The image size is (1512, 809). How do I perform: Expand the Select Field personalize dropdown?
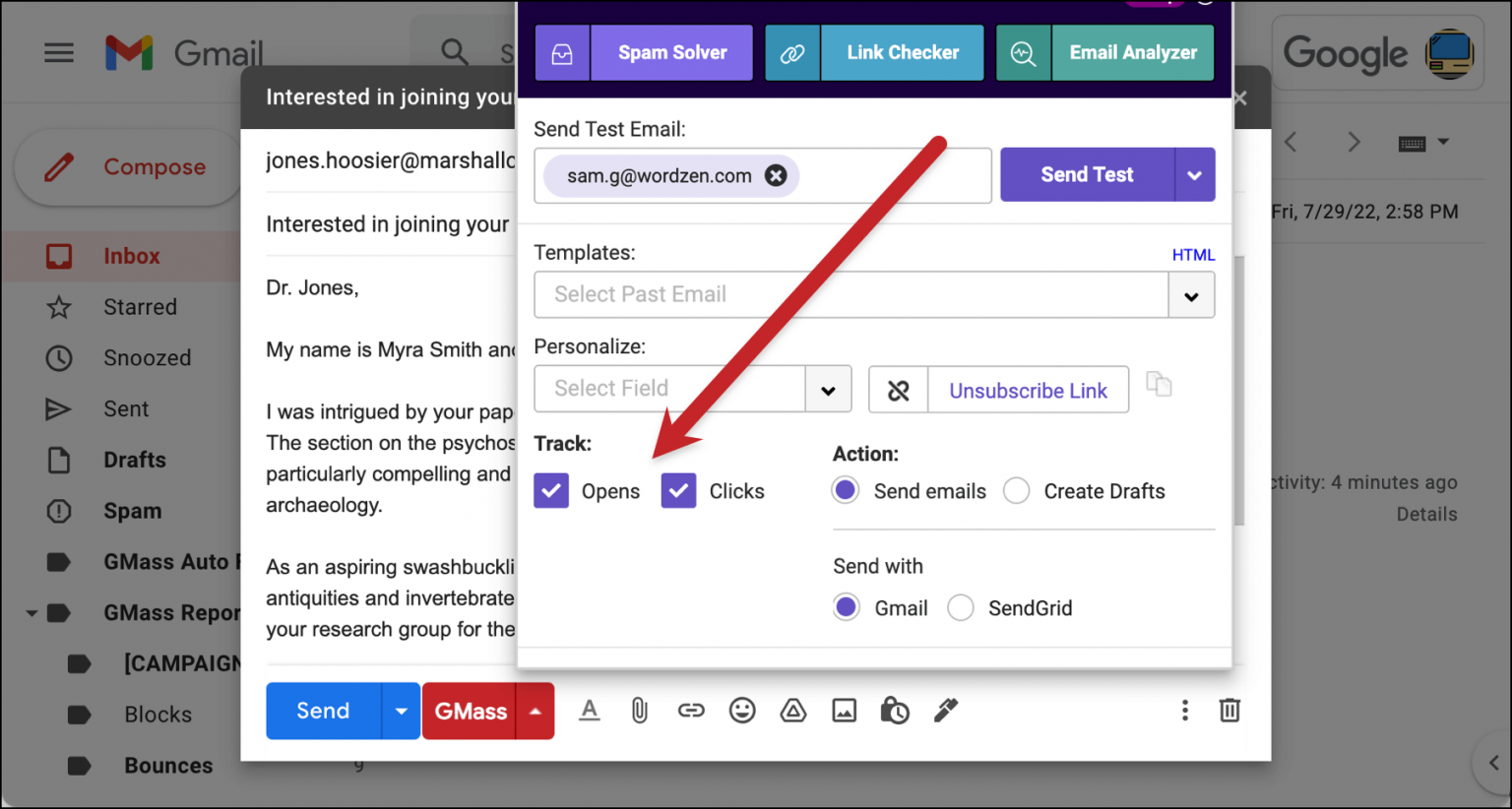pyautogui.click(x=828, y=389)
